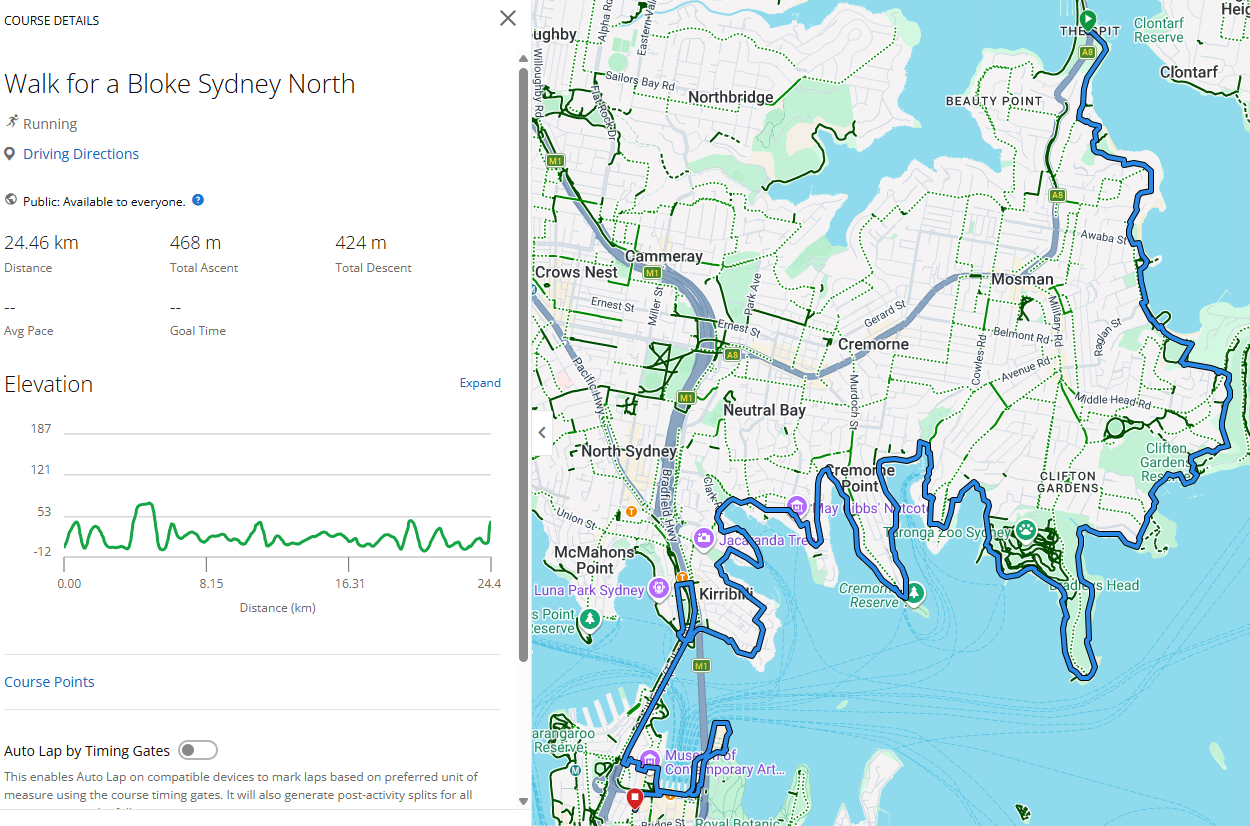Select the Jacaranda Tree camera pin
The height and width of the screenshot is (826, 1250).
[703, 539]
